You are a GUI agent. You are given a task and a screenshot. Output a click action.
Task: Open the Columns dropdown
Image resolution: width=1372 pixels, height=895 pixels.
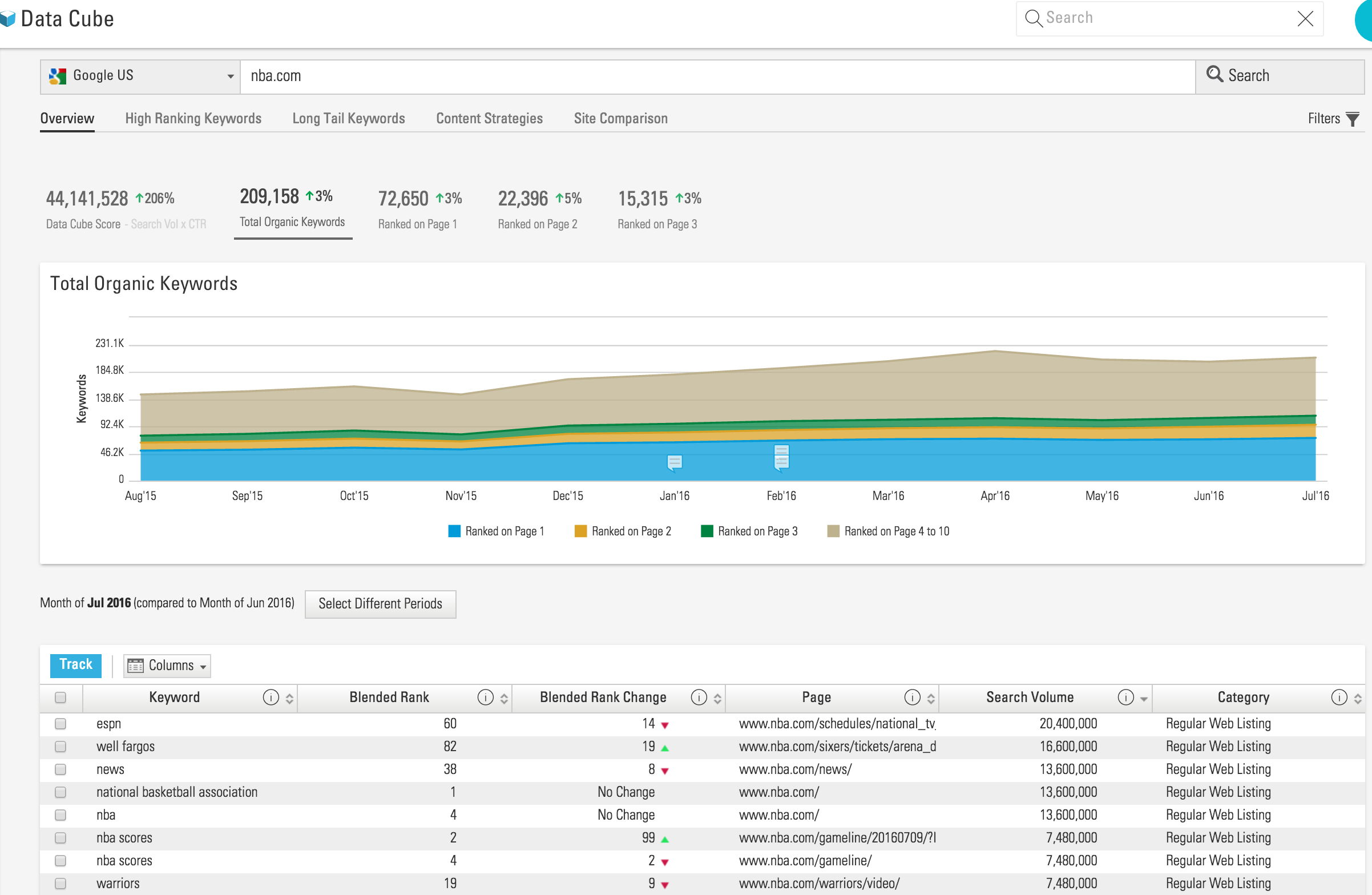tap(167, 665)
